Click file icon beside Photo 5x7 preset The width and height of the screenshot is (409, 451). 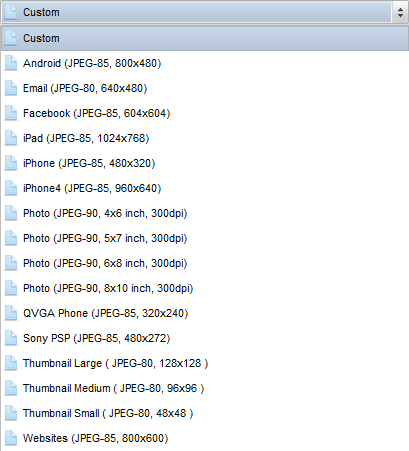click(x=11, y=238)
